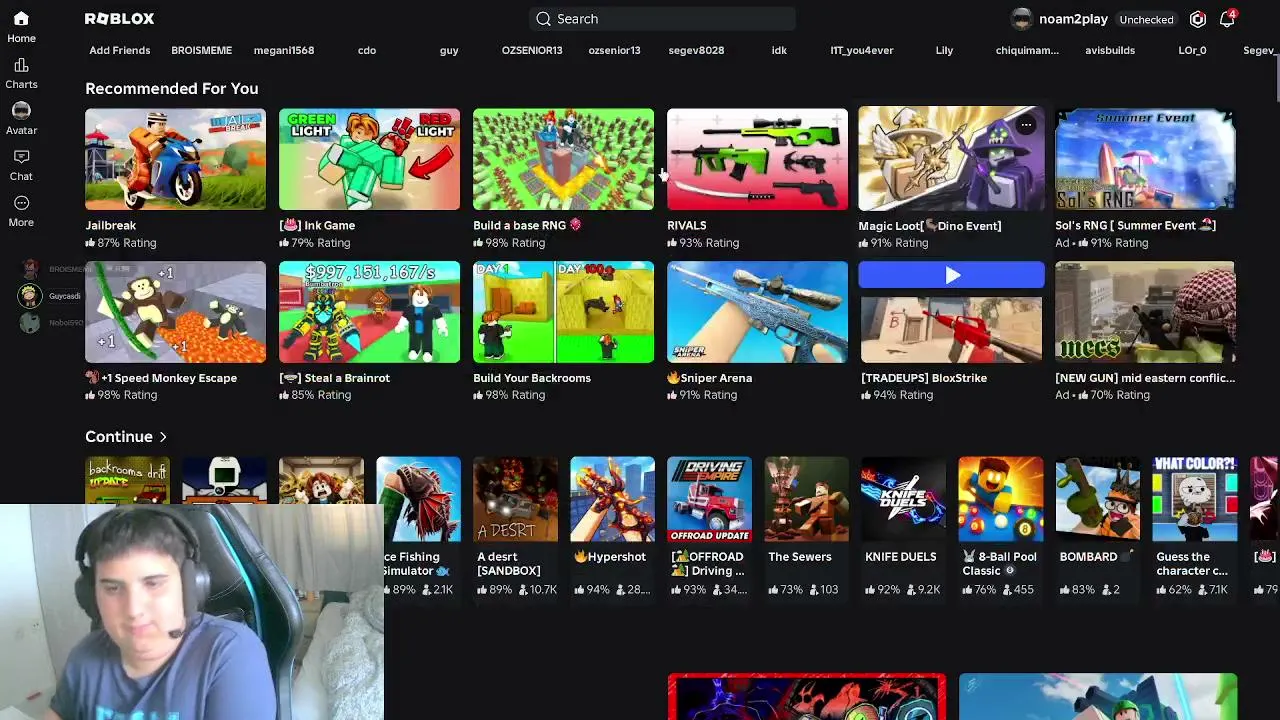
Task: Click the Recommended For You heading
Action: click(x=171, y=89)
